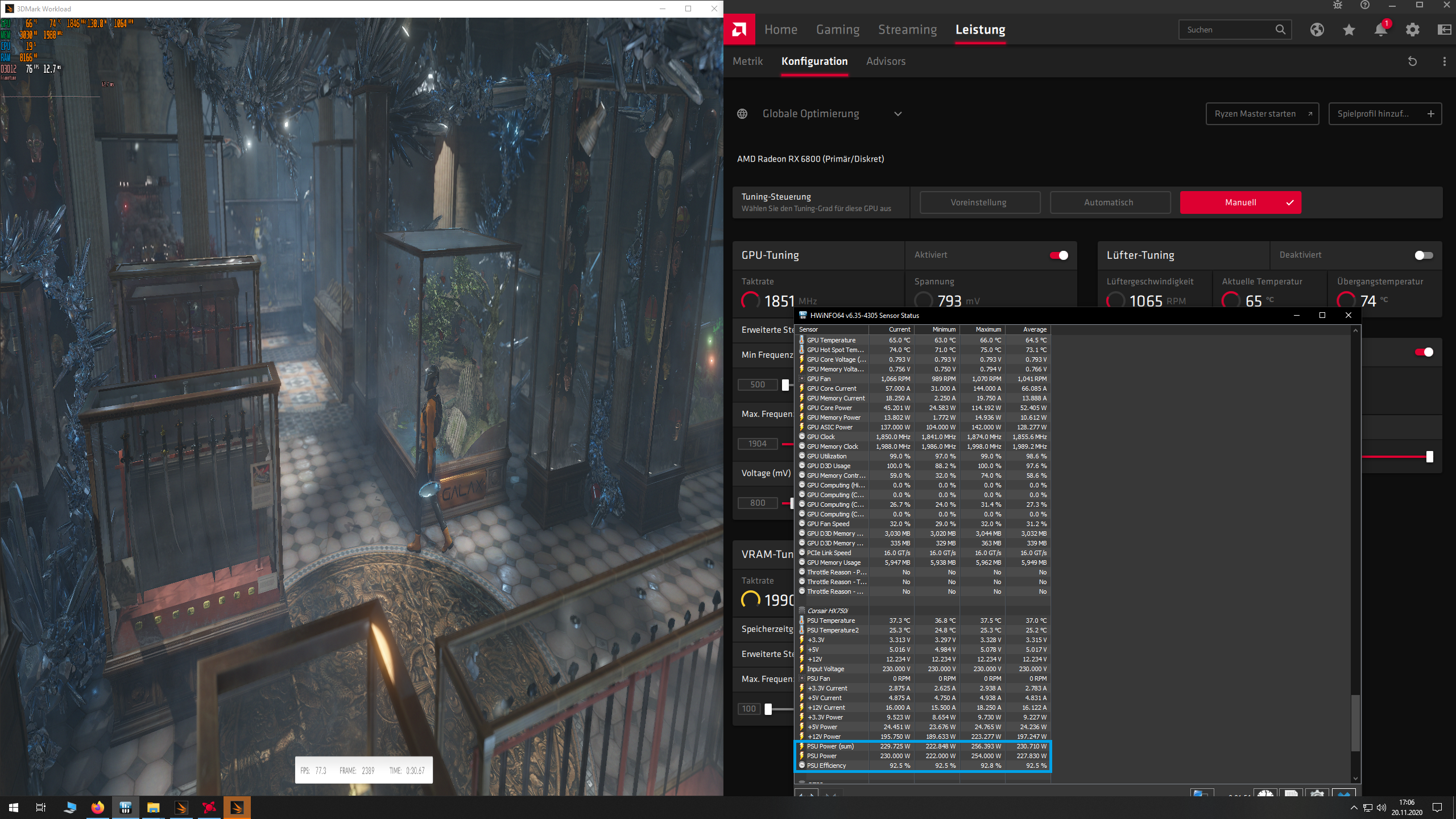Toggle the red switch below Übergangstemperatur

tap(1424, 352)
